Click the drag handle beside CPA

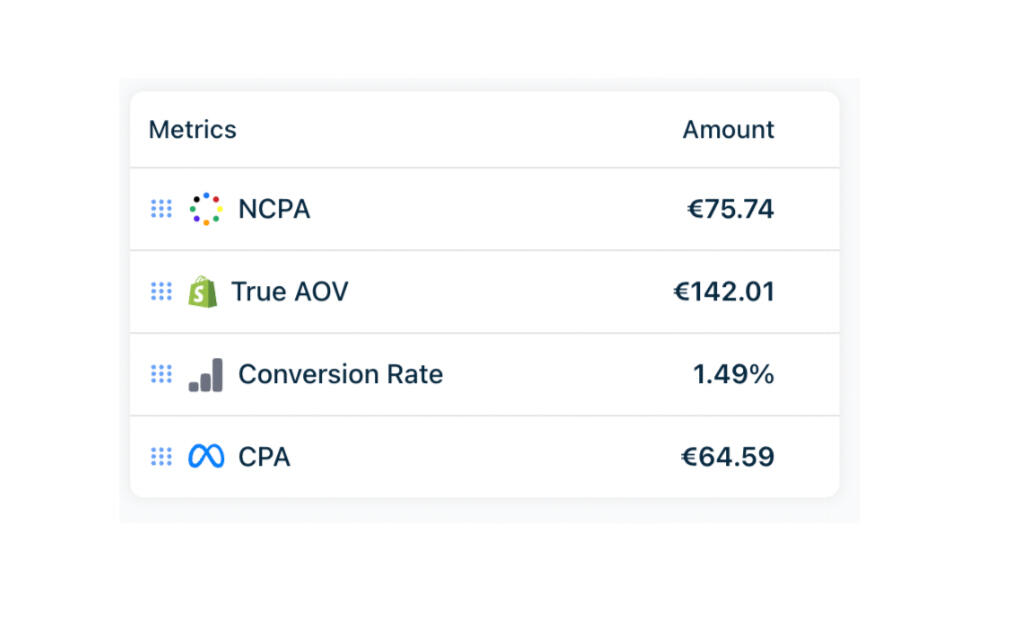[161, 457]
